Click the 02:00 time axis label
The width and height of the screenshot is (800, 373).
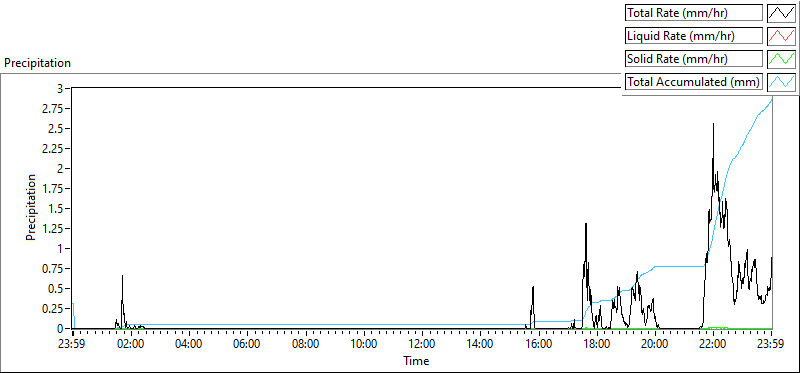click(x=131, y=343)
